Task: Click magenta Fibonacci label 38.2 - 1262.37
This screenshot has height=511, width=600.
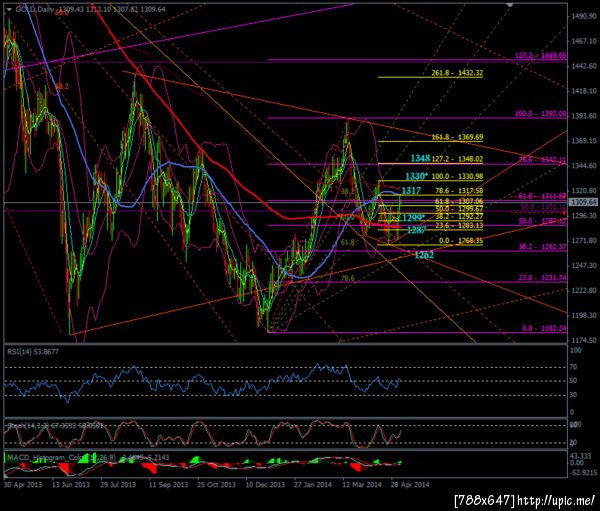Action: point(542,247)
